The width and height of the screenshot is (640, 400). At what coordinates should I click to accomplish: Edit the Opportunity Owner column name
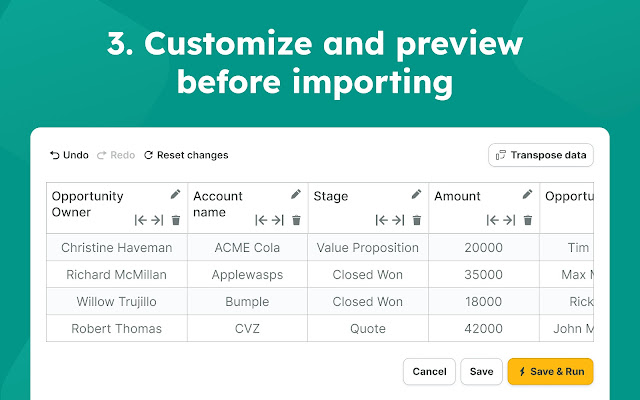176,195
